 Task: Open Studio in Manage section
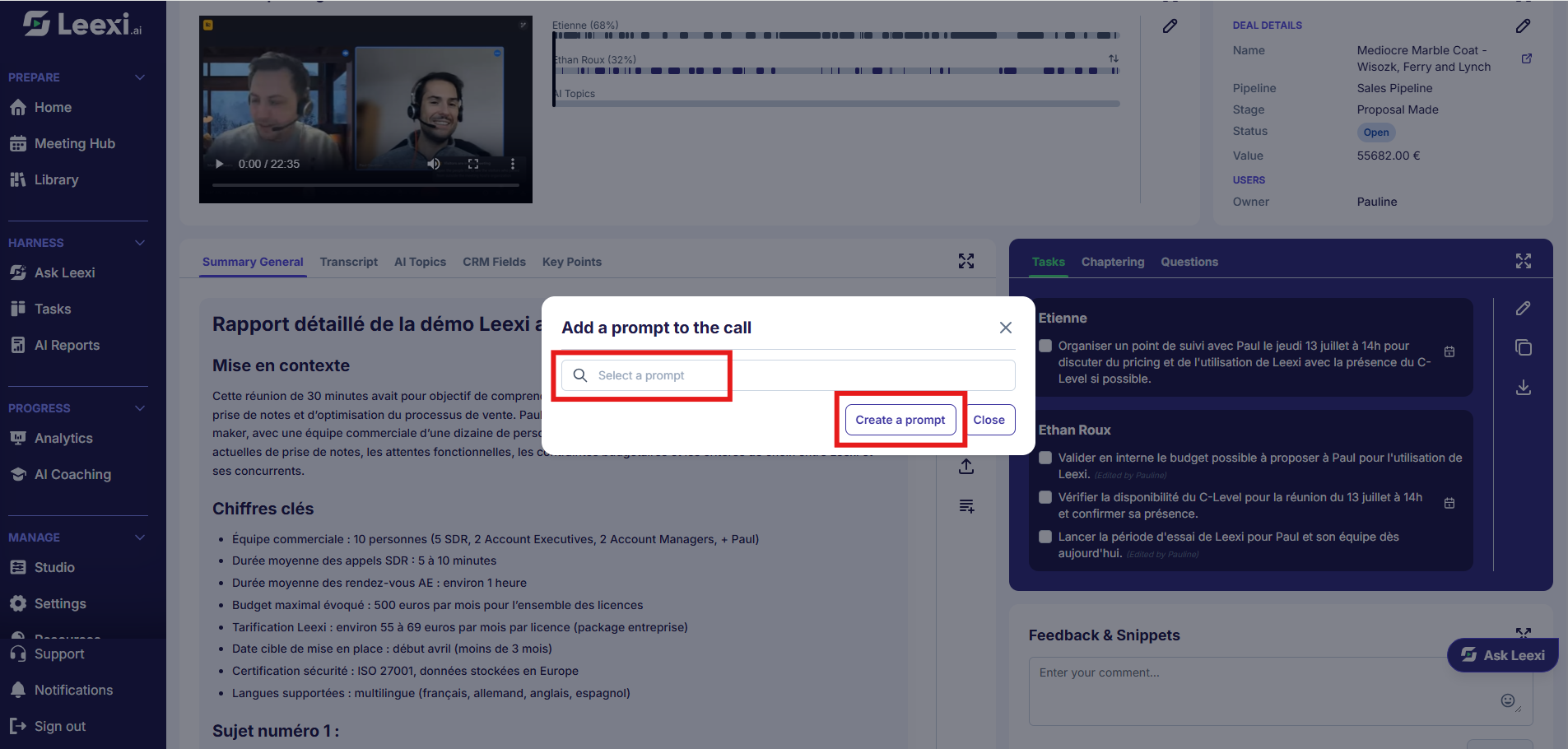(x=43, y=567)
